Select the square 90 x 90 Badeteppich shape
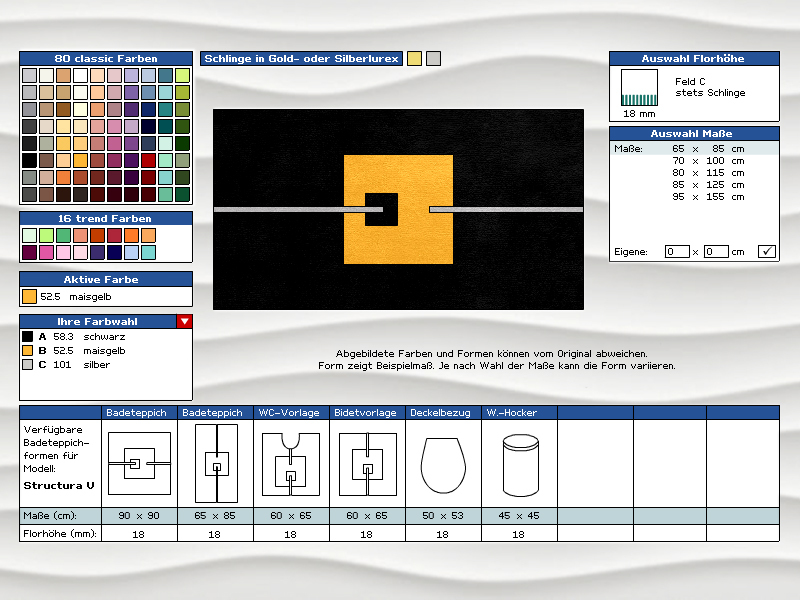 [139, 463]
